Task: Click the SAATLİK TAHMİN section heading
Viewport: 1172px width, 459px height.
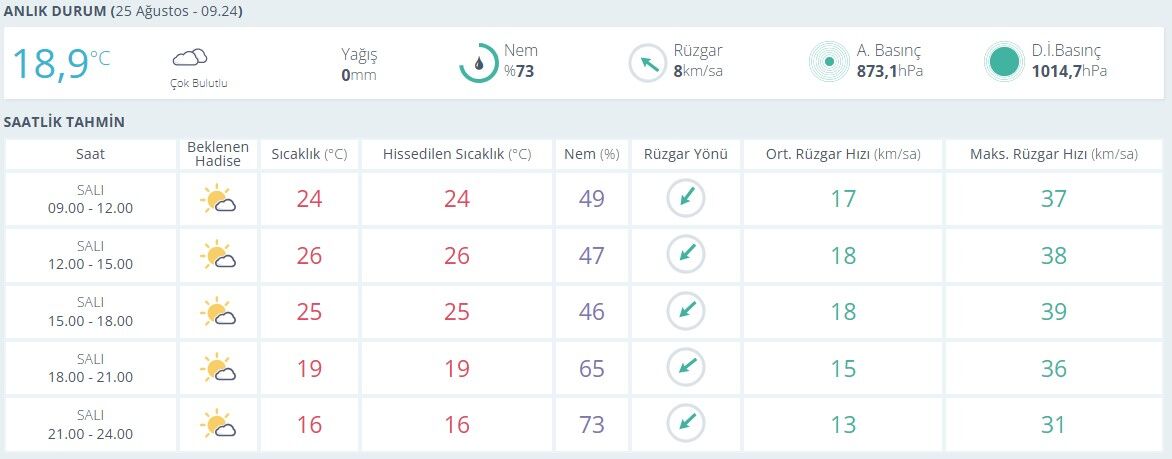Action: tap(64, 122)
